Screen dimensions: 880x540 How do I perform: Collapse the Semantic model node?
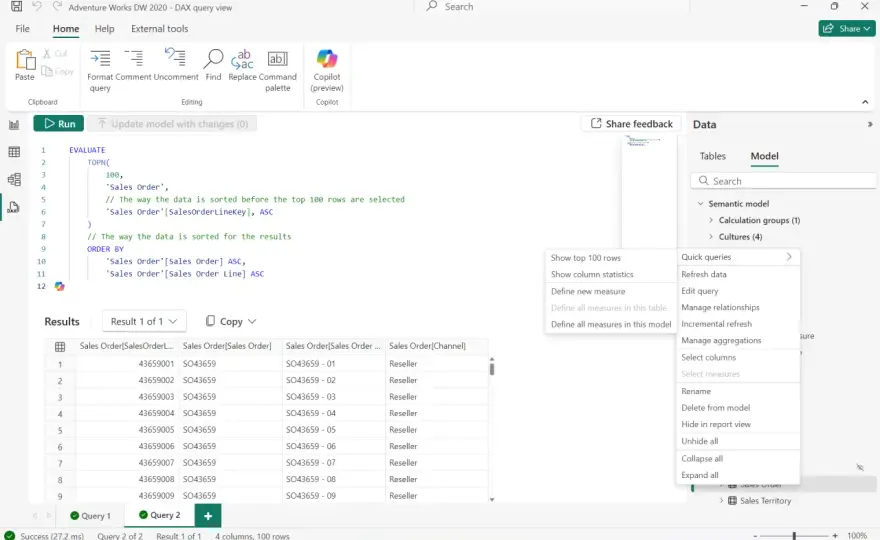[700, 203]
